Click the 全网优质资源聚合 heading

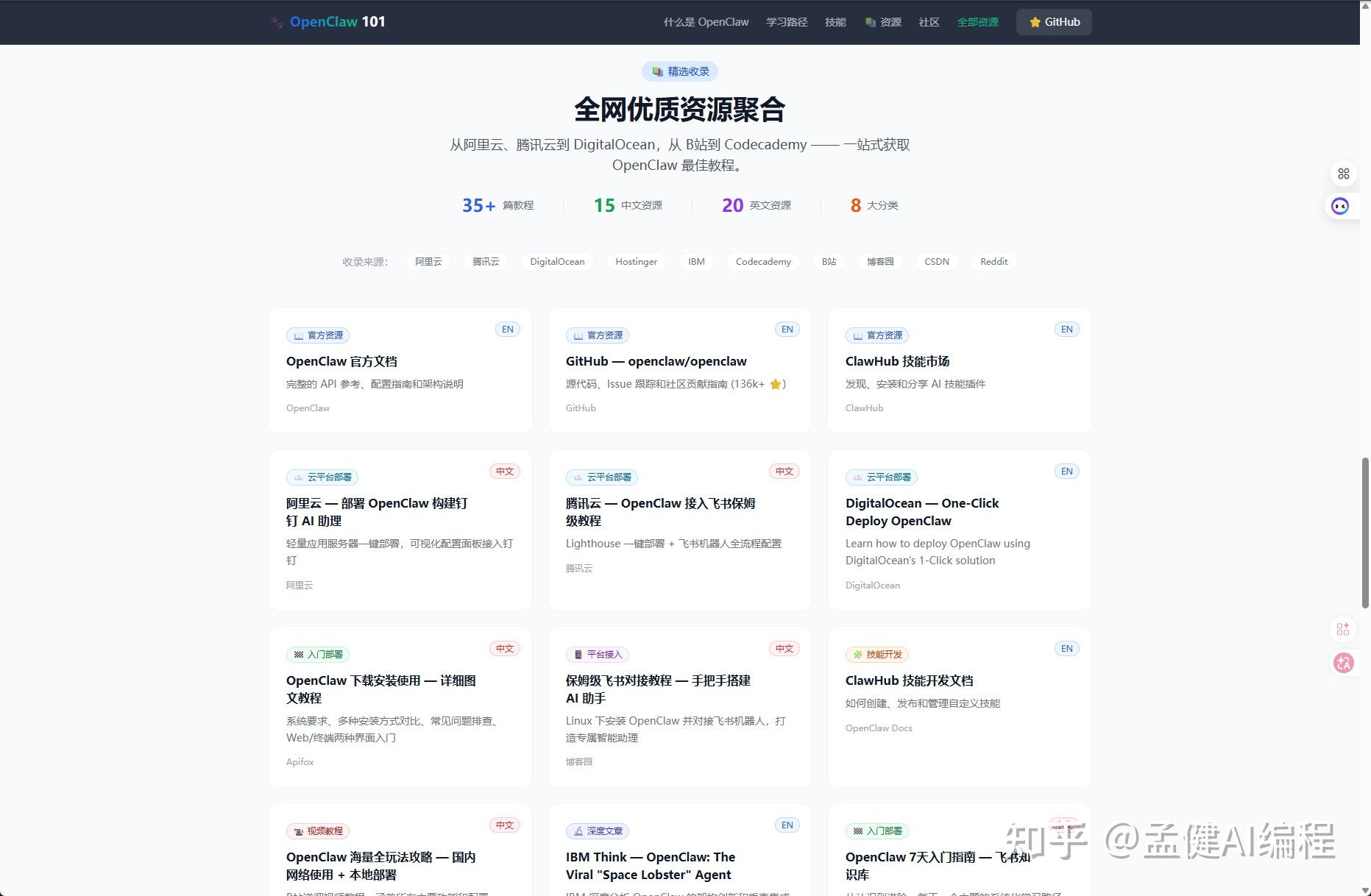680,110
